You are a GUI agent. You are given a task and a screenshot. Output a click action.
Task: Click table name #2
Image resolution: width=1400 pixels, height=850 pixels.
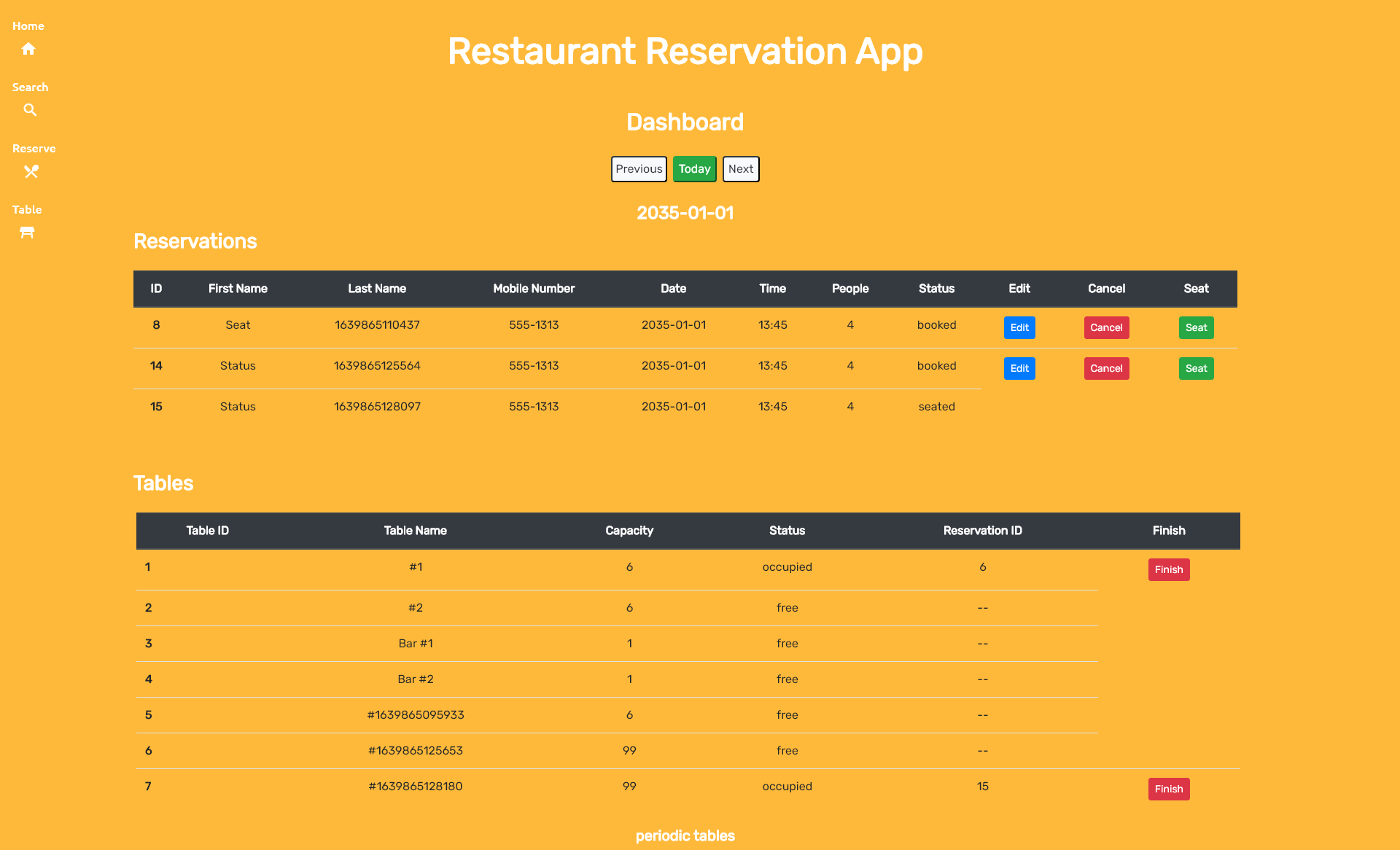click(x=416, y=608)
